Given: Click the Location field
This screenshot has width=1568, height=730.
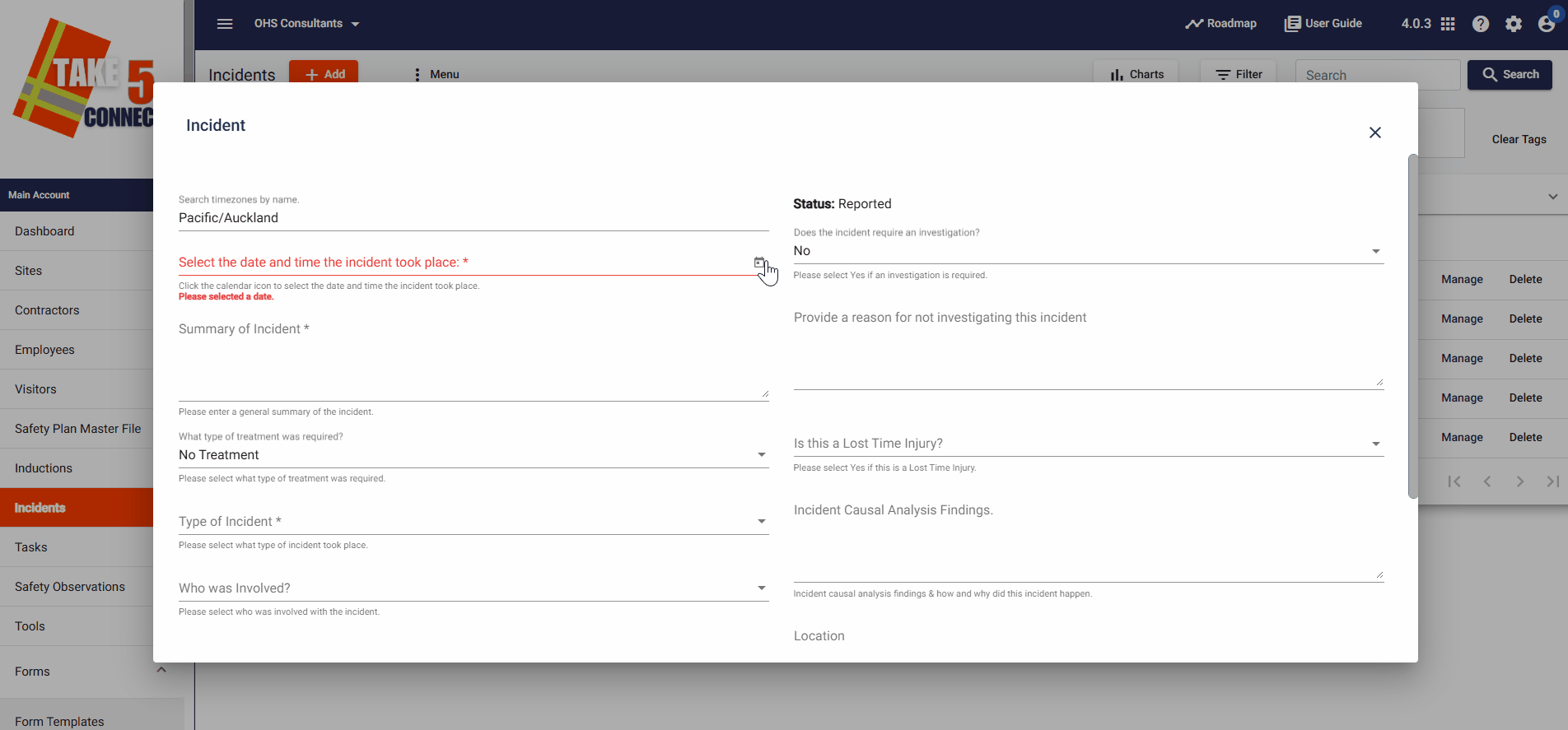Looking at the screenshot, I should (1089, 636).
